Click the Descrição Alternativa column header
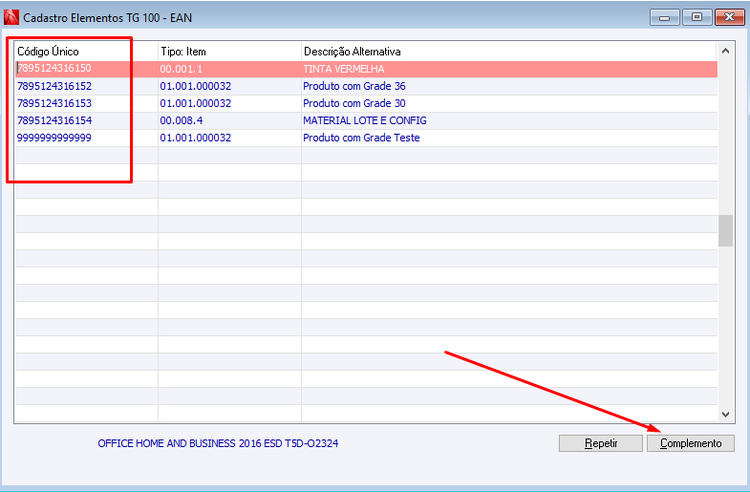Viewport: 750px width, 492px height. 352,51
